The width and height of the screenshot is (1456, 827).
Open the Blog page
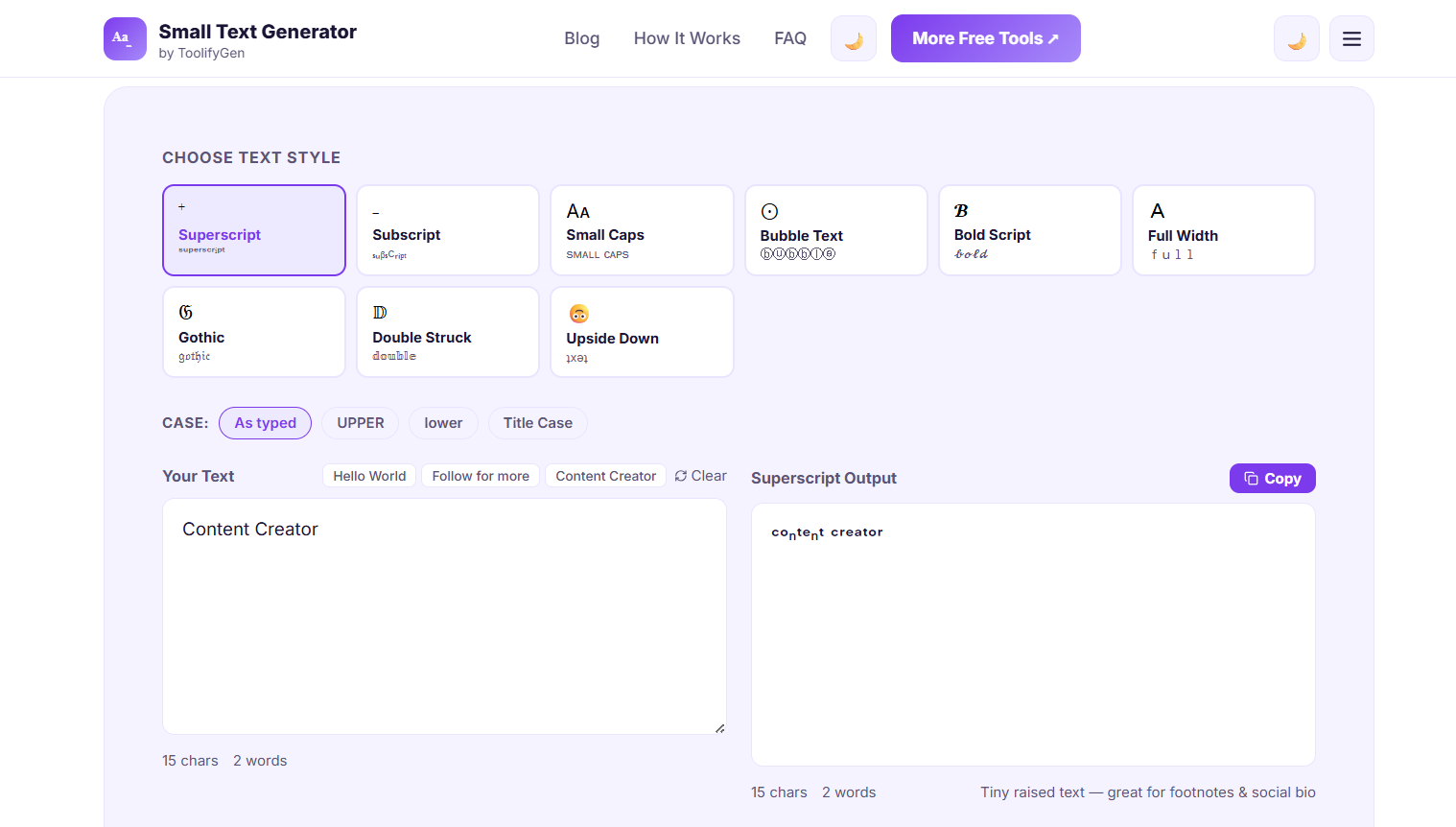coord(582,38)
